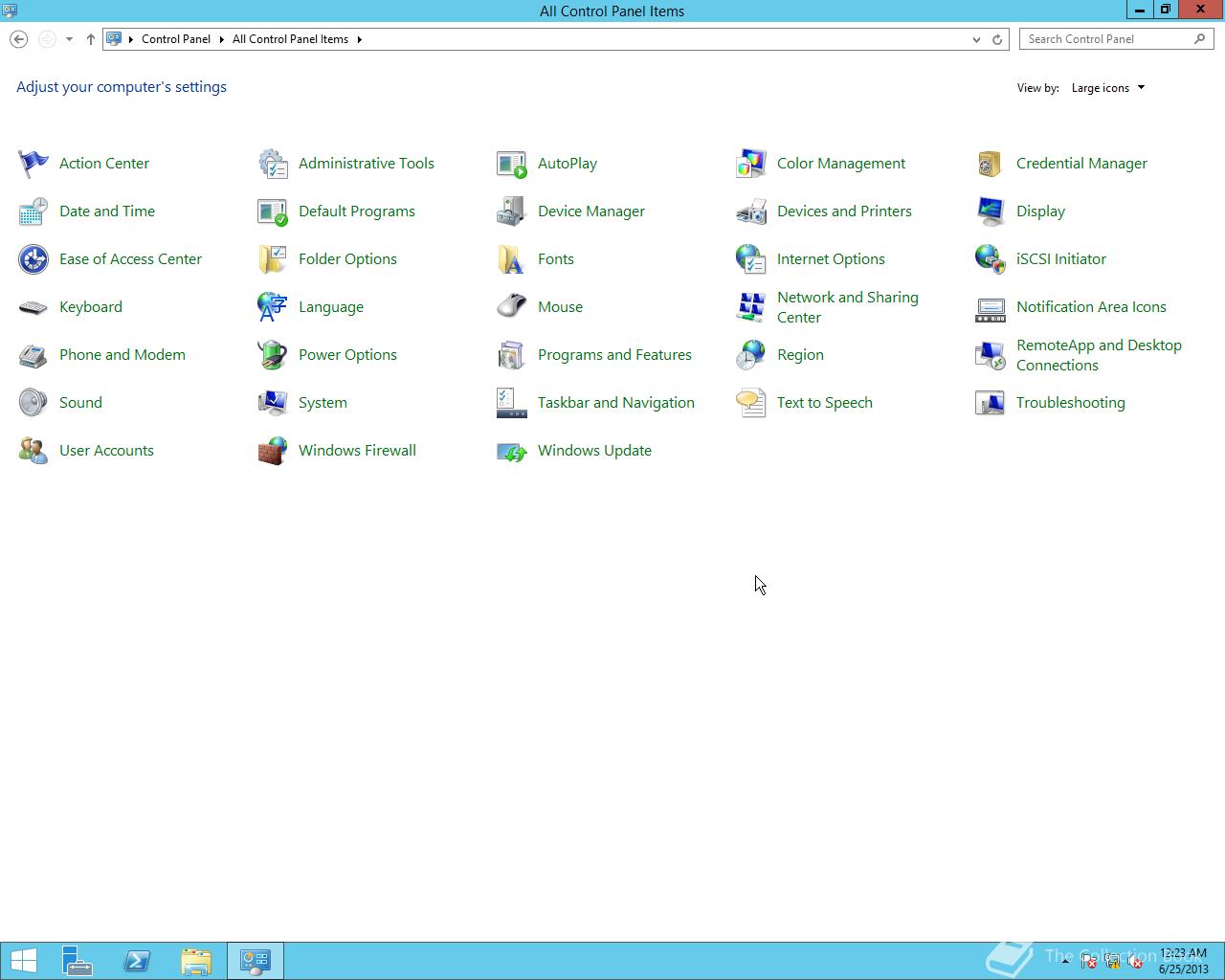Open the Devices and Printers icon
Viewport: 1225px width, 980px height.
(751, 212)
